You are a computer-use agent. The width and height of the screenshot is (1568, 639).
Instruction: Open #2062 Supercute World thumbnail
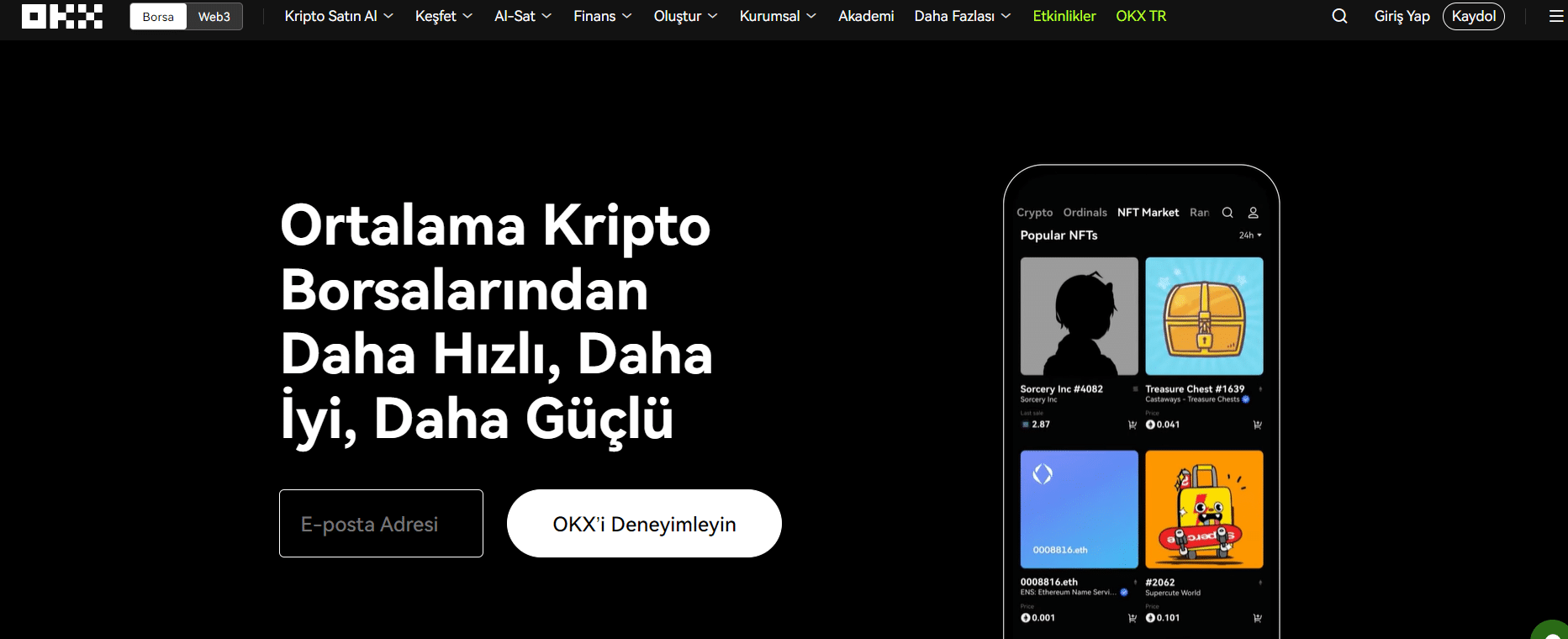pos(1204,510)
